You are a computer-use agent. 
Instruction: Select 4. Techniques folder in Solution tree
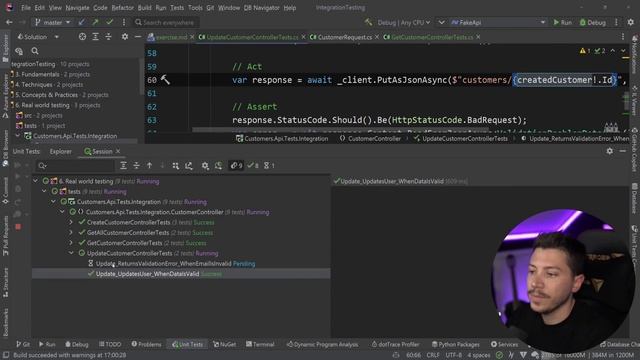click(33, 84)
